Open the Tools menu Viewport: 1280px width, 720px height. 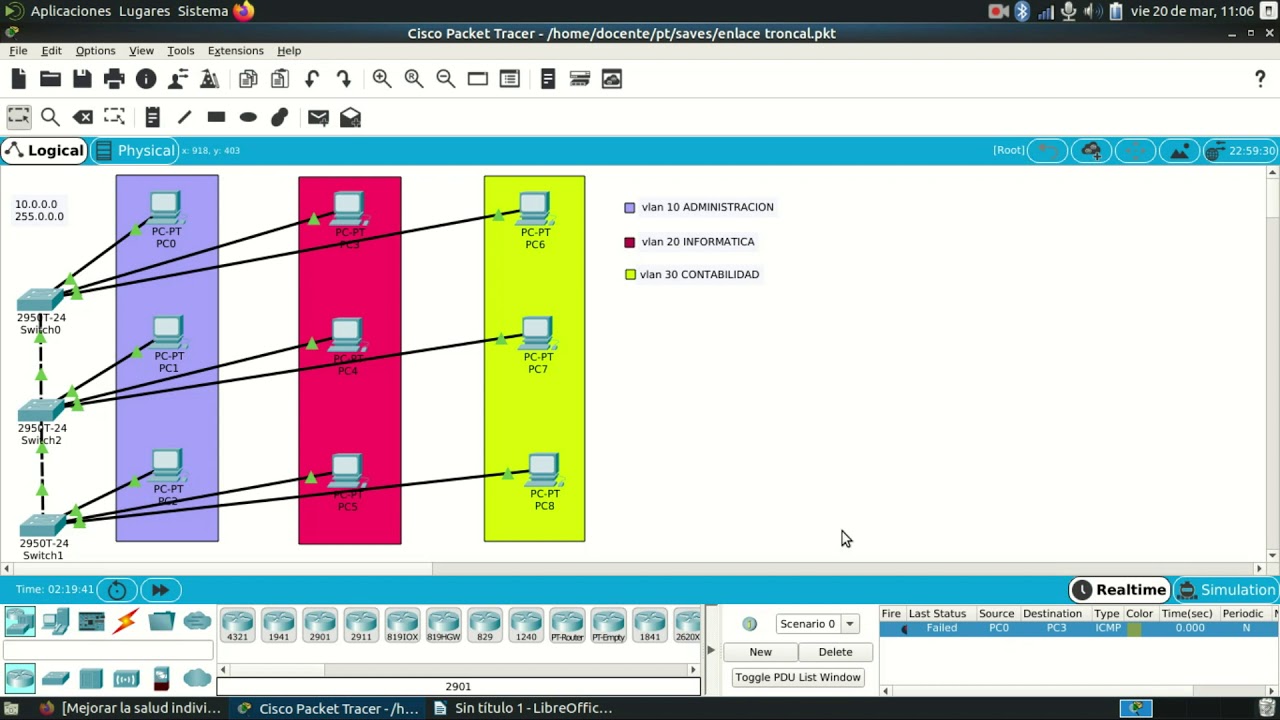coord(180,50)
